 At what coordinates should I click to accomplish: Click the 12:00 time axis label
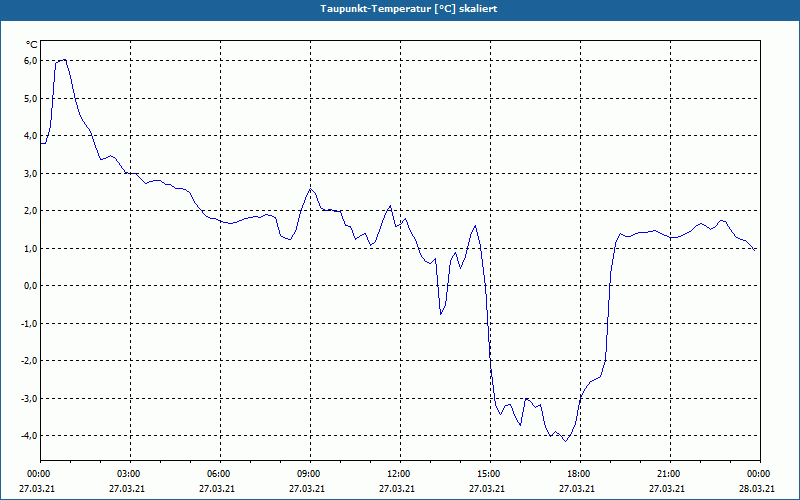398,474
